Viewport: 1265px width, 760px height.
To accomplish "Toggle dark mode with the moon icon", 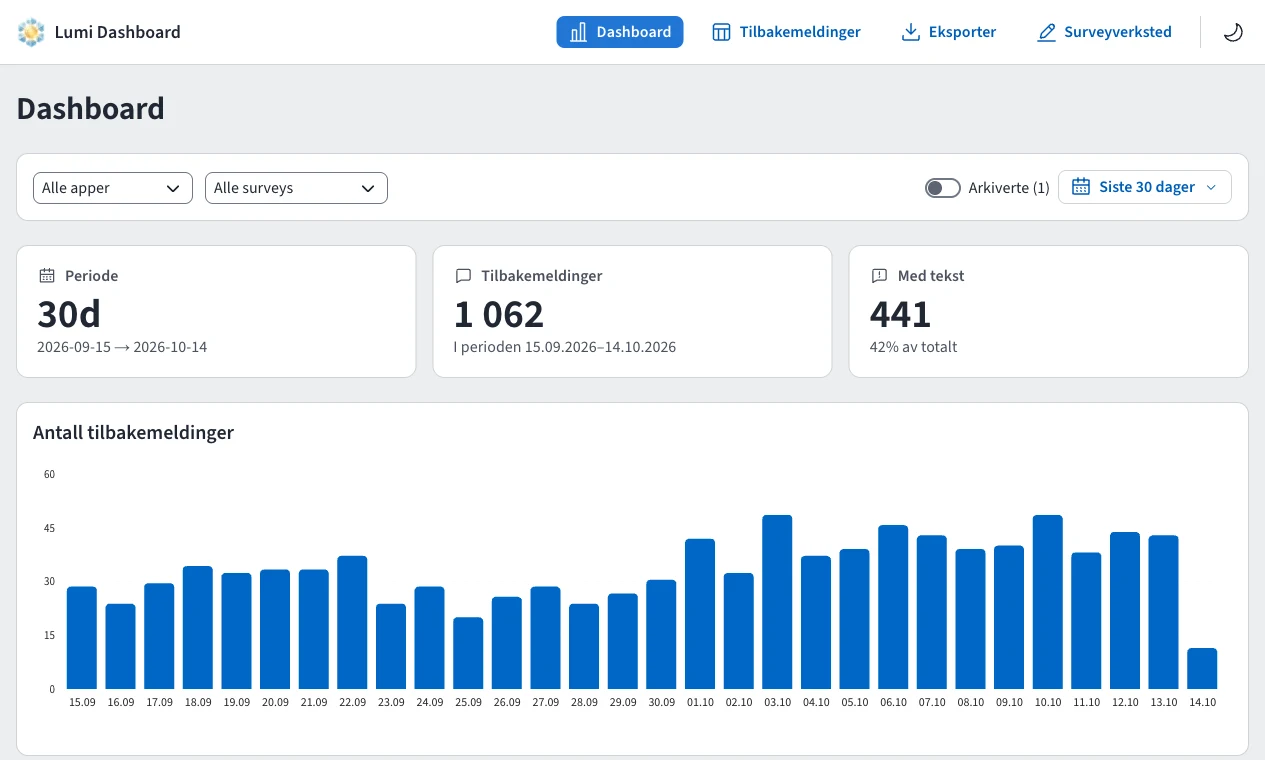I will (1233, 32).
